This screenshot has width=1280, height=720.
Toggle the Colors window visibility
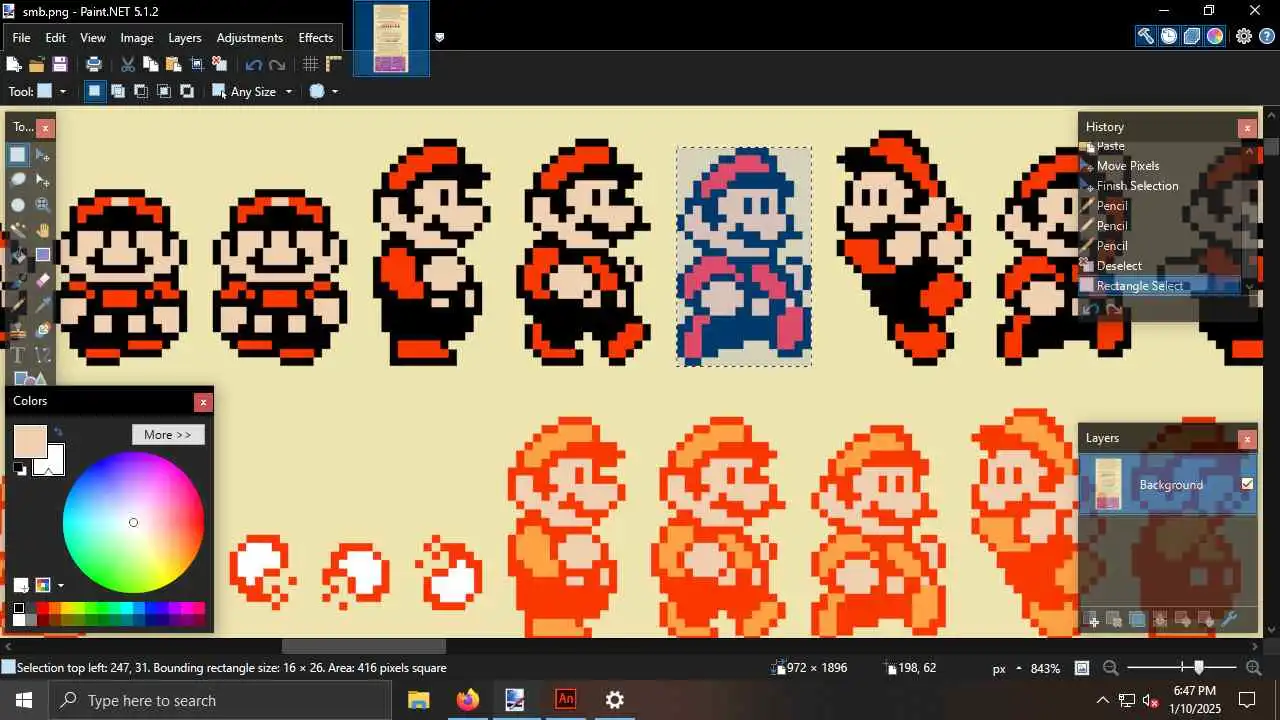tap(1215, 36)
